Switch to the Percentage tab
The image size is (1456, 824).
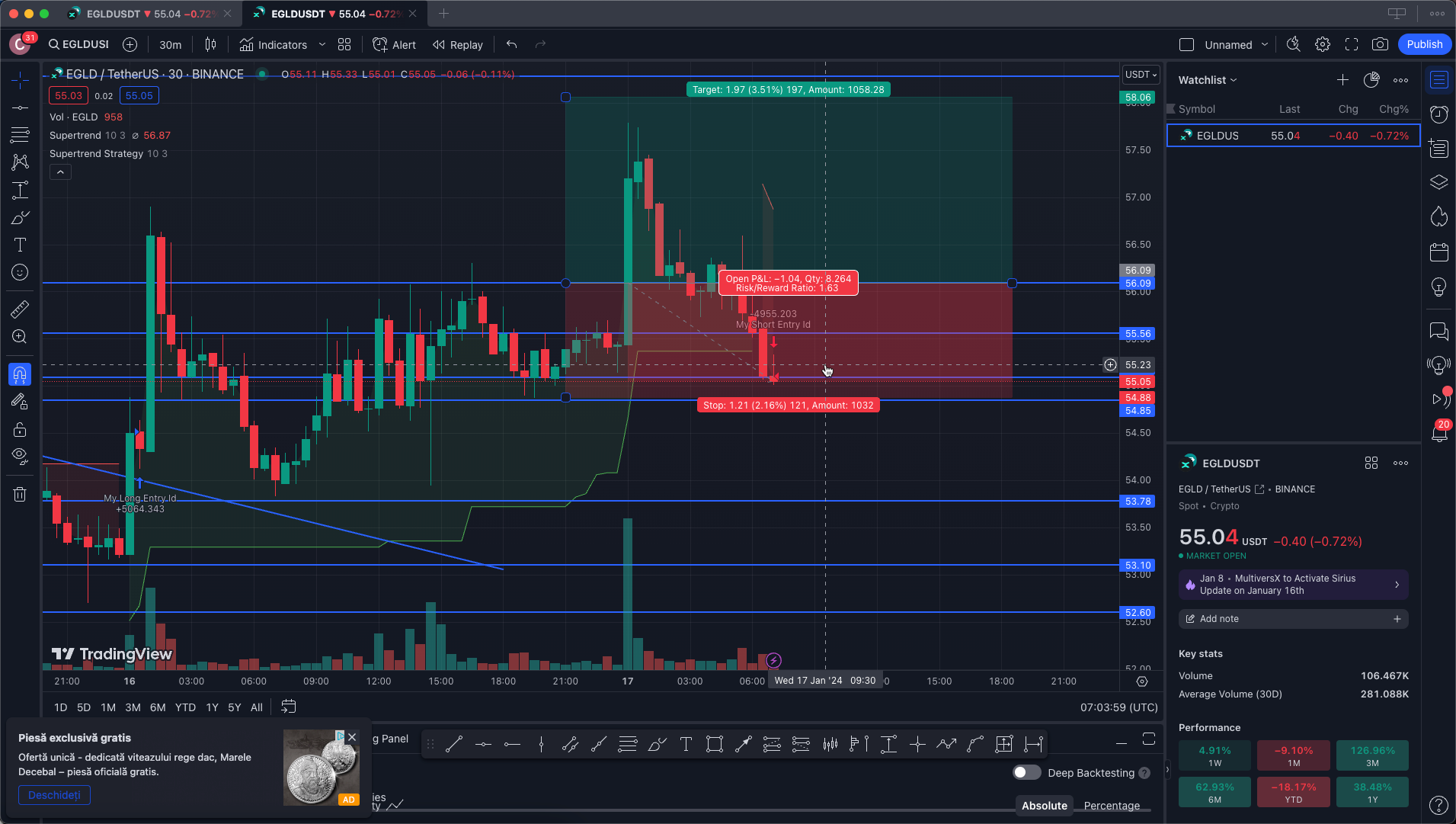[1112, 806]
